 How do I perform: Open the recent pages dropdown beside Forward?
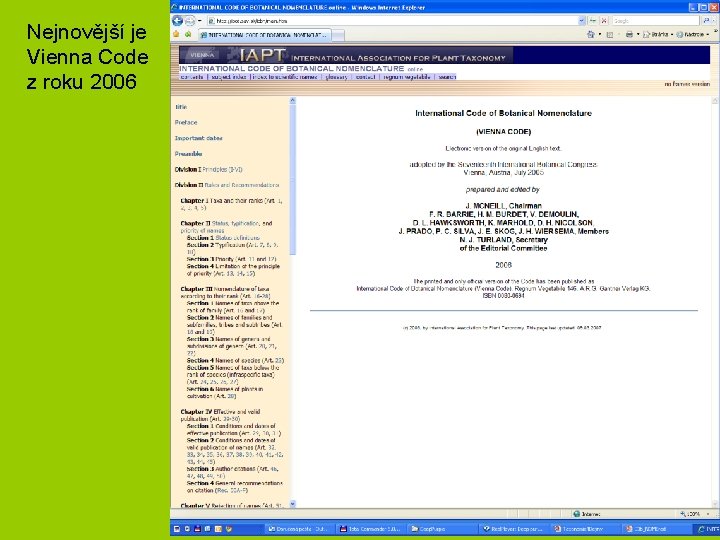pos(199,21)
